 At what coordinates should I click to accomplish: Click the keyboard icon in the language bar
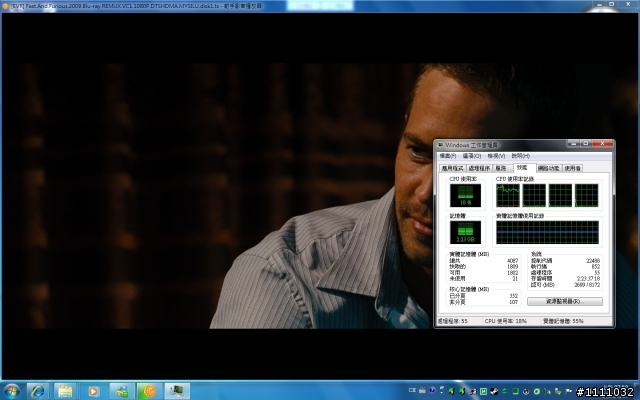point(422,391)
